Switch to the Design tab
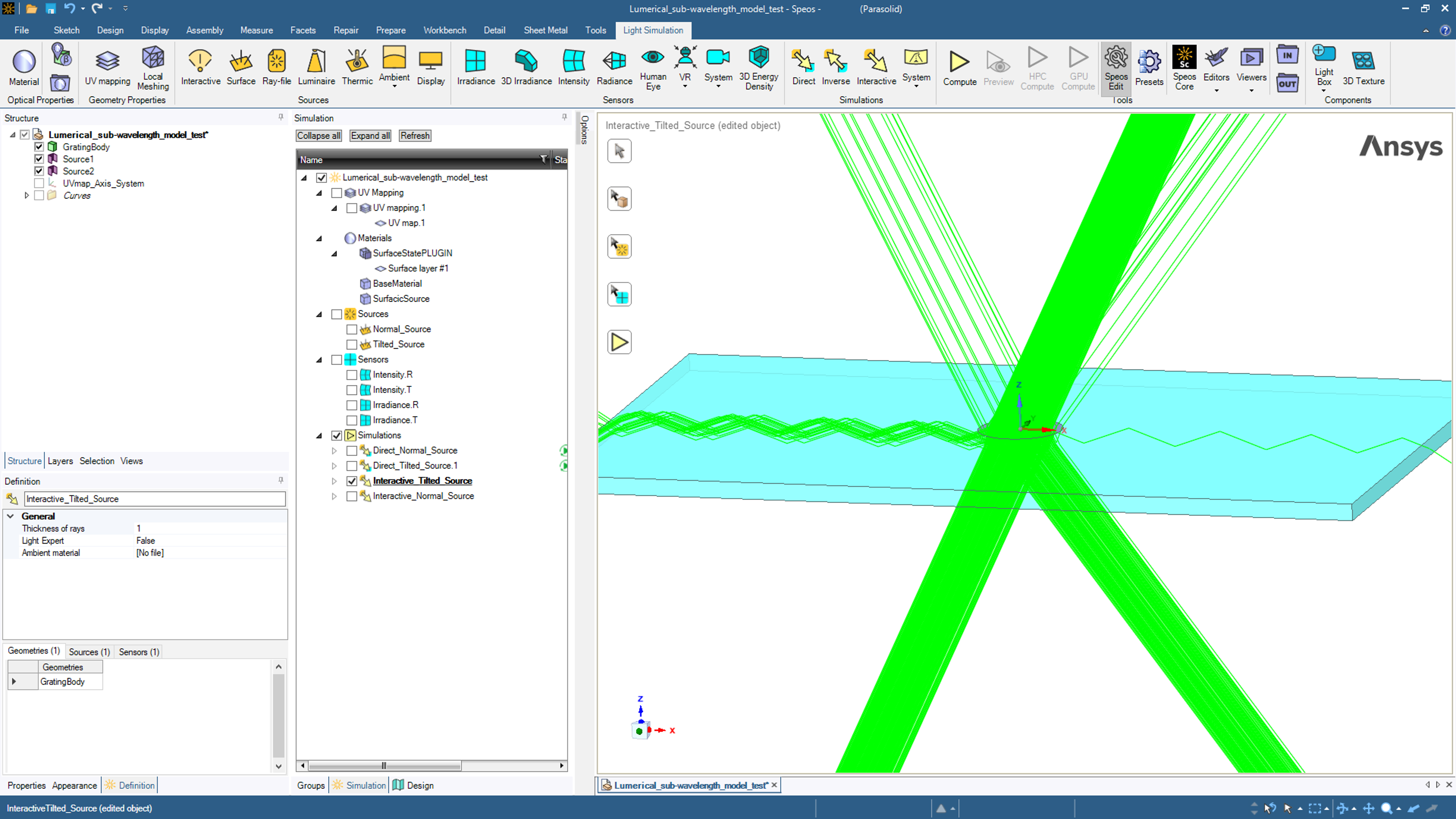 pos(414,785)
